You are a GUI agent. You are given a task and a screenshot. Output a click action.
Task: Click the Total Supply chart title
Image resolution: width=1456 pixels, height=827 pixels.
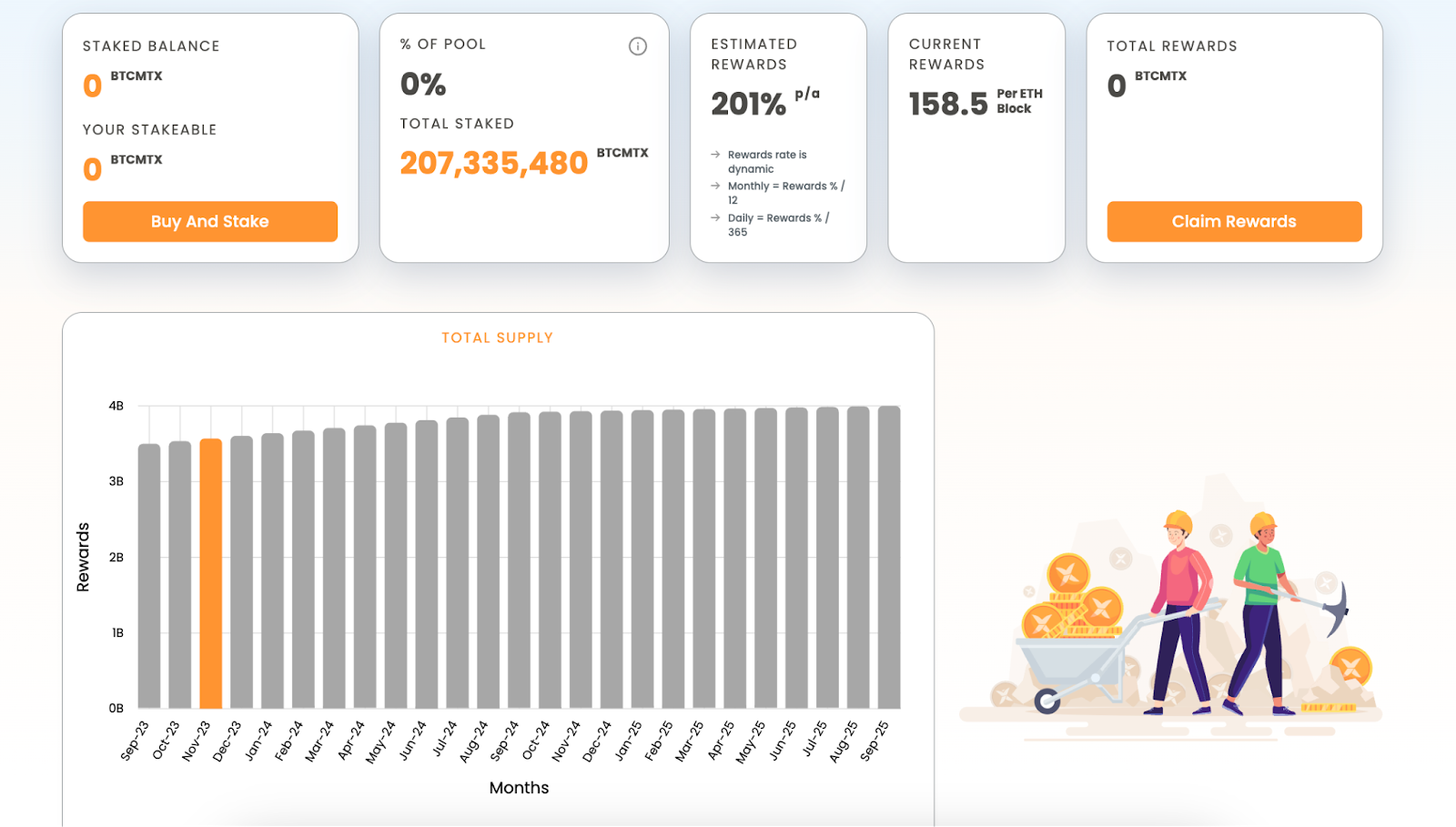click(497, 338)
